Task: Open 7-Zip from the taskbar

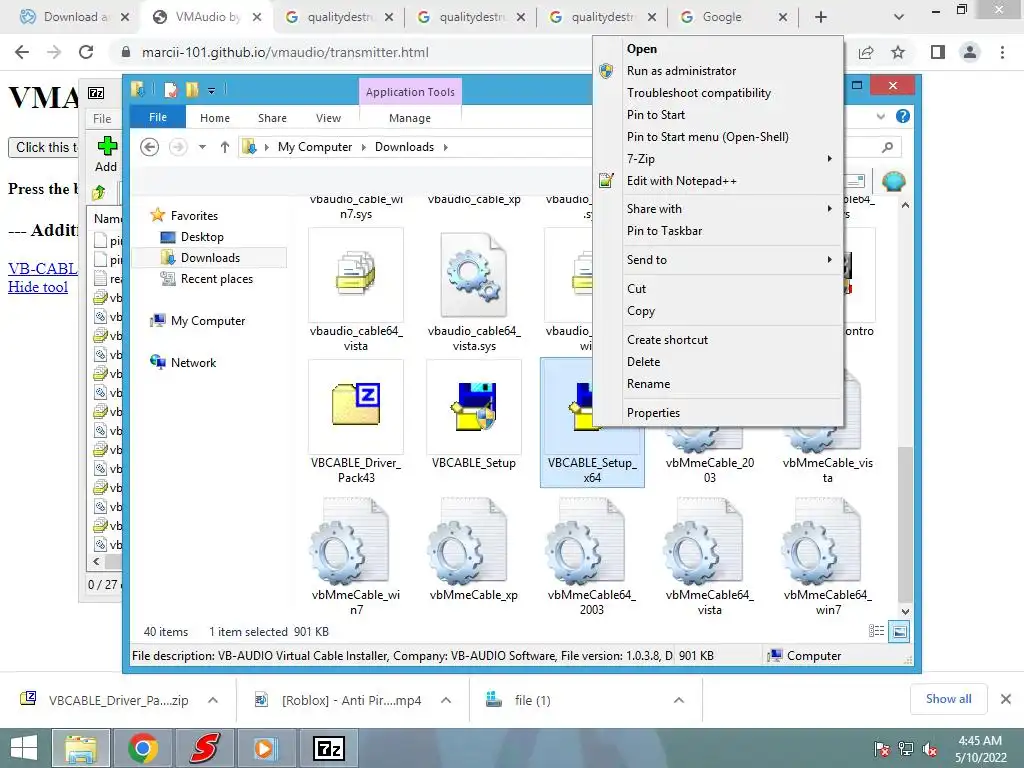Action: click(328, 748)
